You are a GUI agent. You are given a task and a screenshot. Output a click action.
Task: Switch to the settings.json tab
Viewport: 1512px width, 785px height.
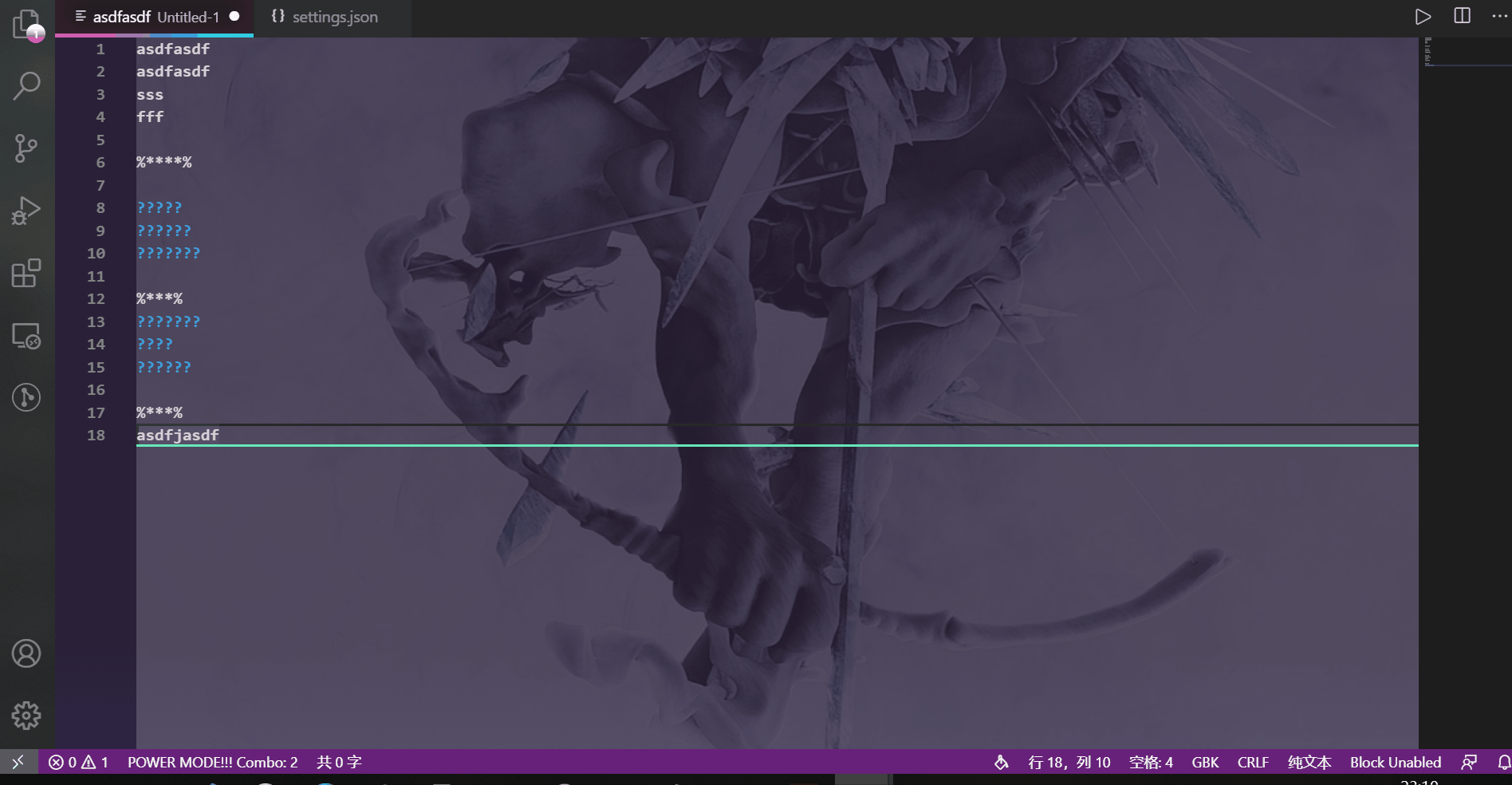tap(334, 17)
